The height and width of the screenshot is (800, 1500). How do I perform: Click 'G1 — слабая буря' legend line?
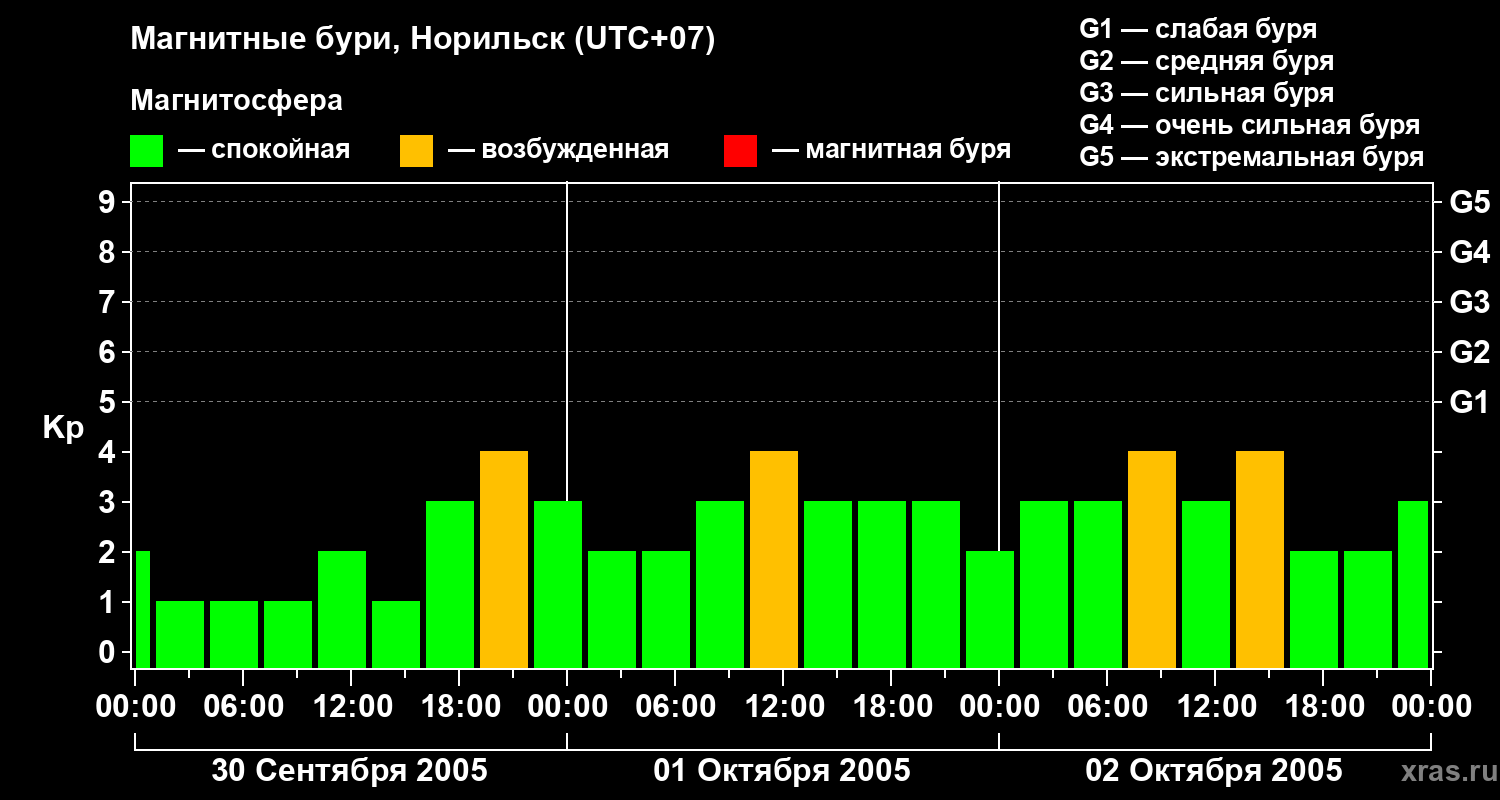tap(1198, 28)
